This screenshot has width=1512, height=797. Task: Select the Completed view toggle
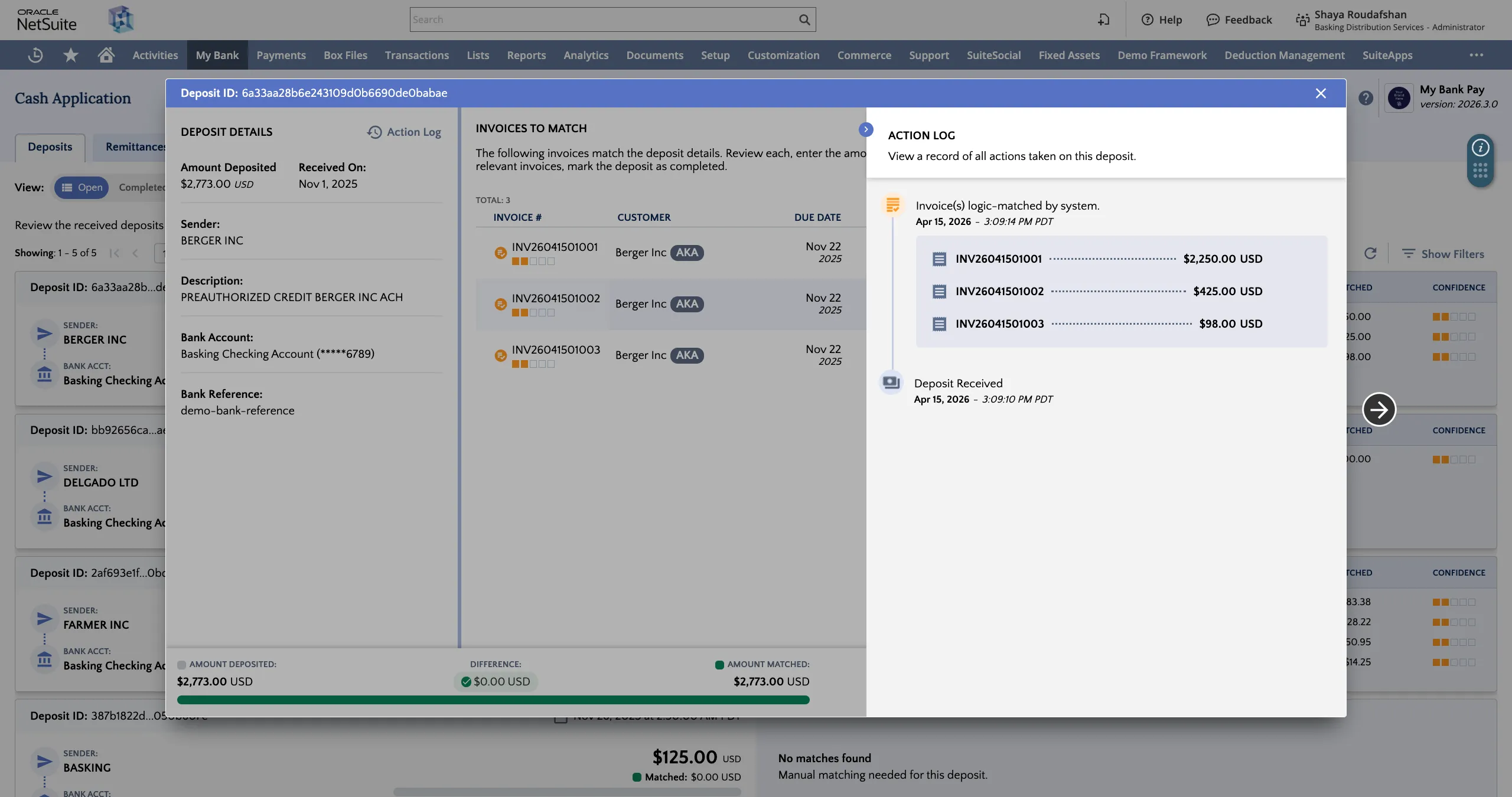[142, 187]
